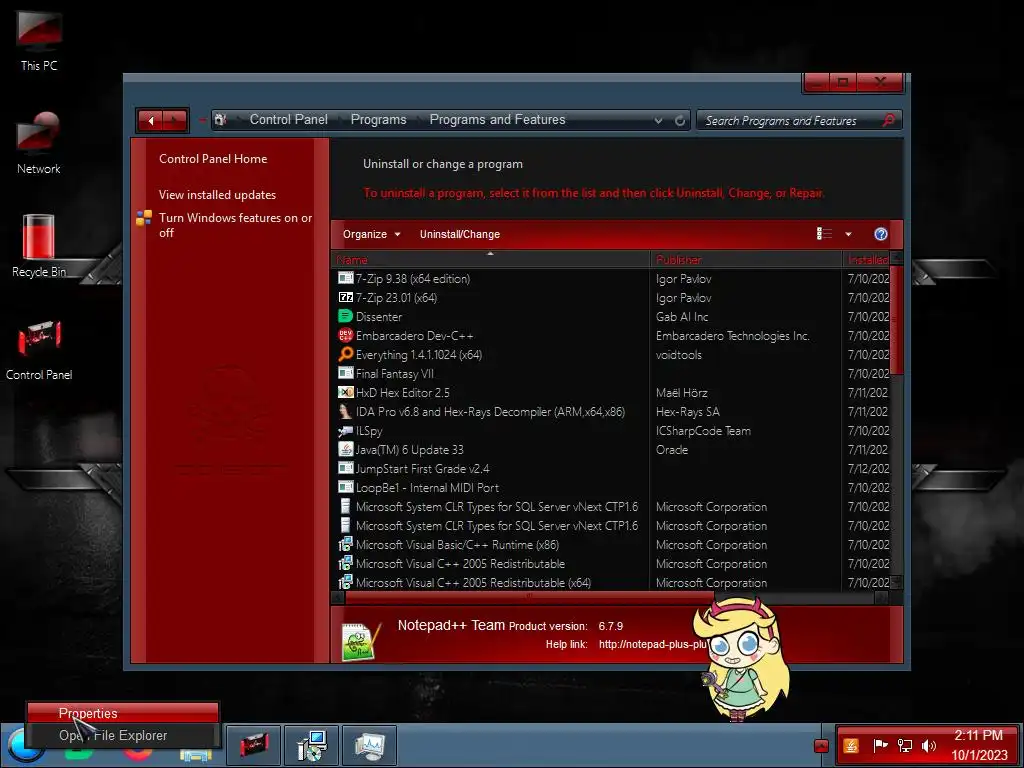
Task: Open the help question mark icon
Action: pyautogui.click(x=880, y=234)
